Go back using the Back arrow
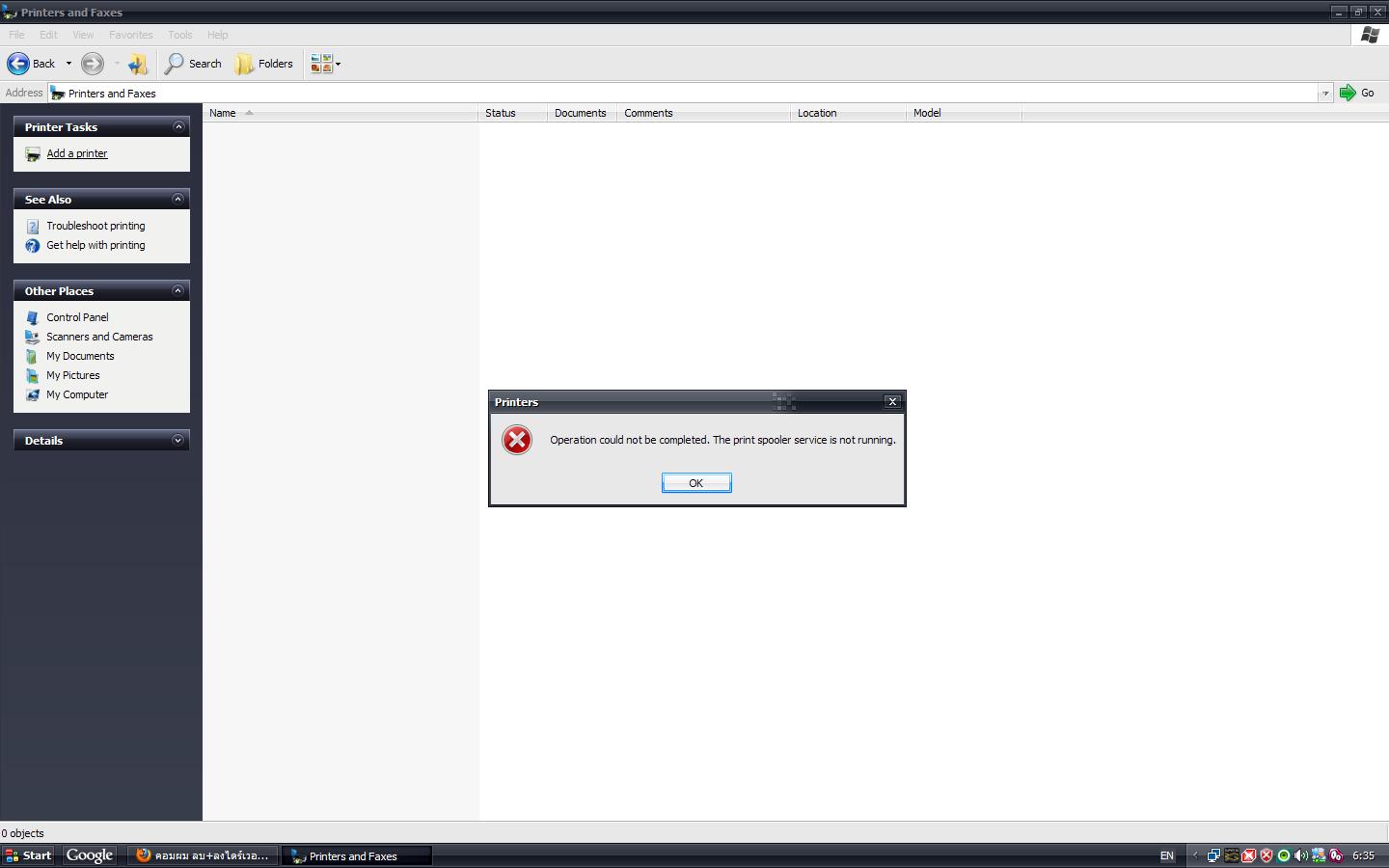Screen dimensions: 1389x868 (32, 64)
